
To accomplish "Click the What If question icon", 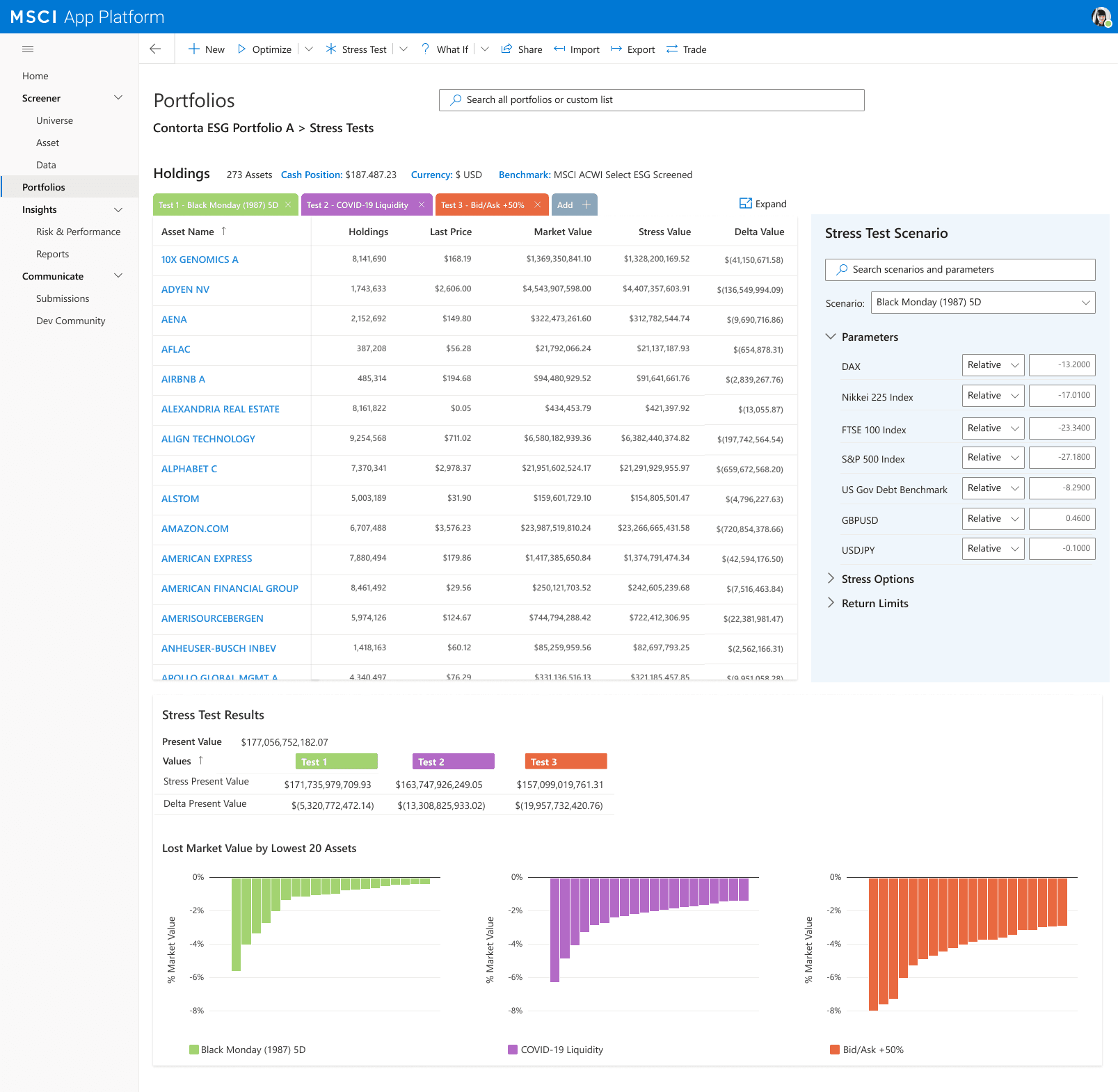I will click(x=425, y=49).
